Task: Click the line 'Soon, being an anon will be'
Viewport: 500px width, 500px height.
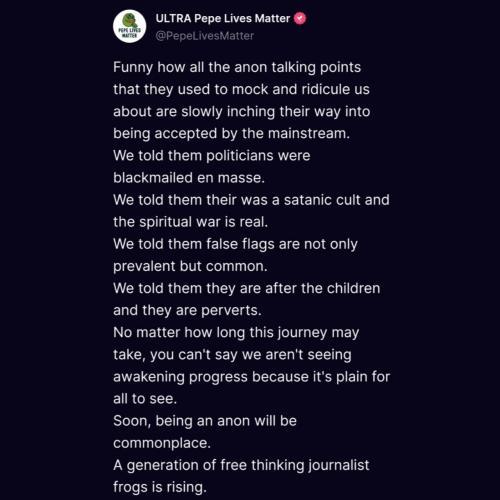Action: point(205,421)
